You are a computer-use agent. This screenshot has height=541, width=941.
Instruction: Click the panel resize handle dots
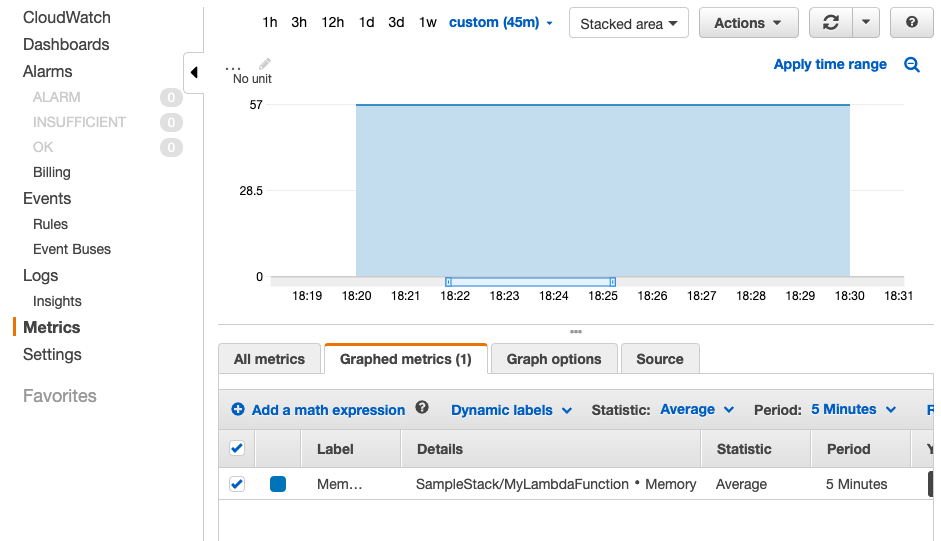[576, 331]
